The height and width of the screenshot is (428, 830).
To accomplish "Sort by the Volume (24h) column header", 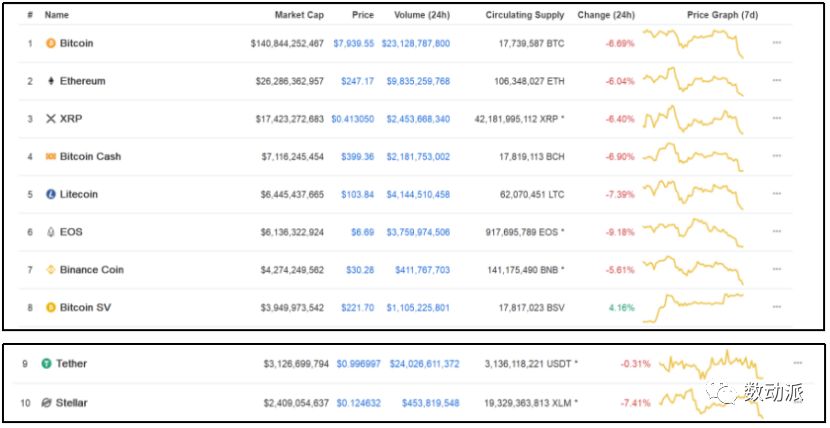I will [x=422, y=15].
